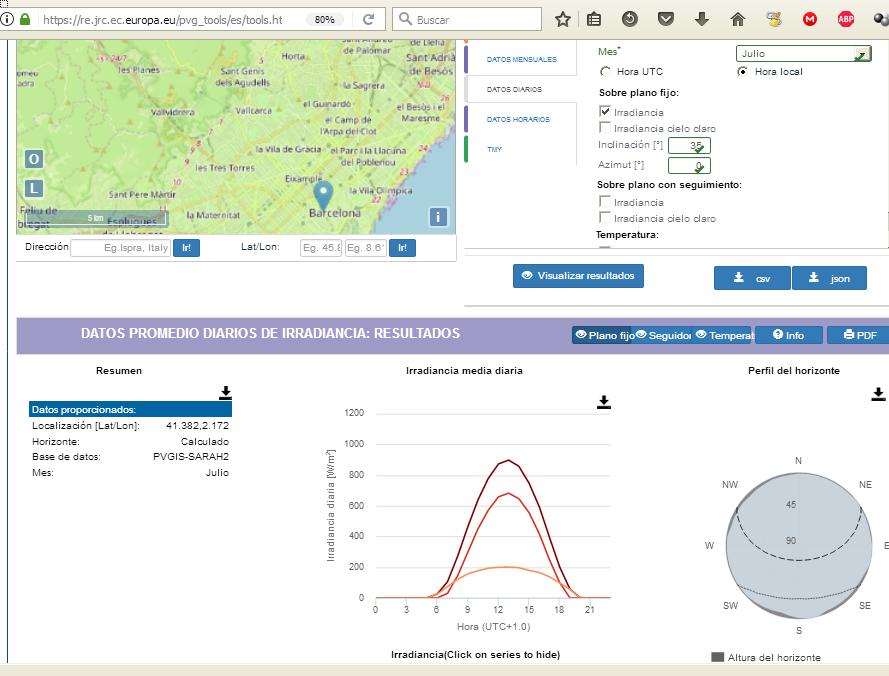Download the Resumen summary data
This screenshot has height=676, width=889.
point(226,392)
